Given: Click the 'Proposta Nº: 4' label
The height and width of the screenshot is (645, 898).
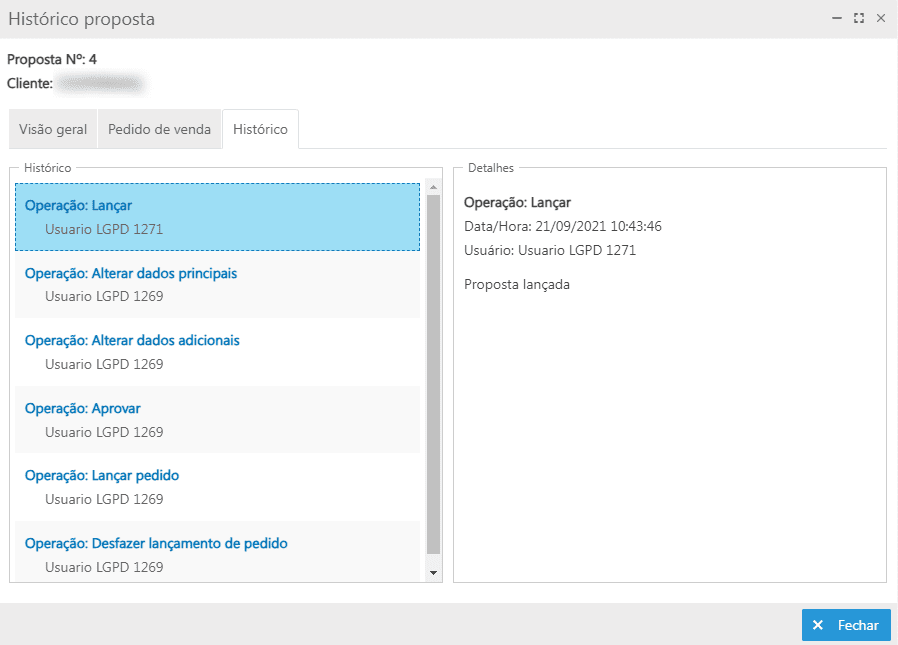Looking at the screenshot, I should (52, 60).
